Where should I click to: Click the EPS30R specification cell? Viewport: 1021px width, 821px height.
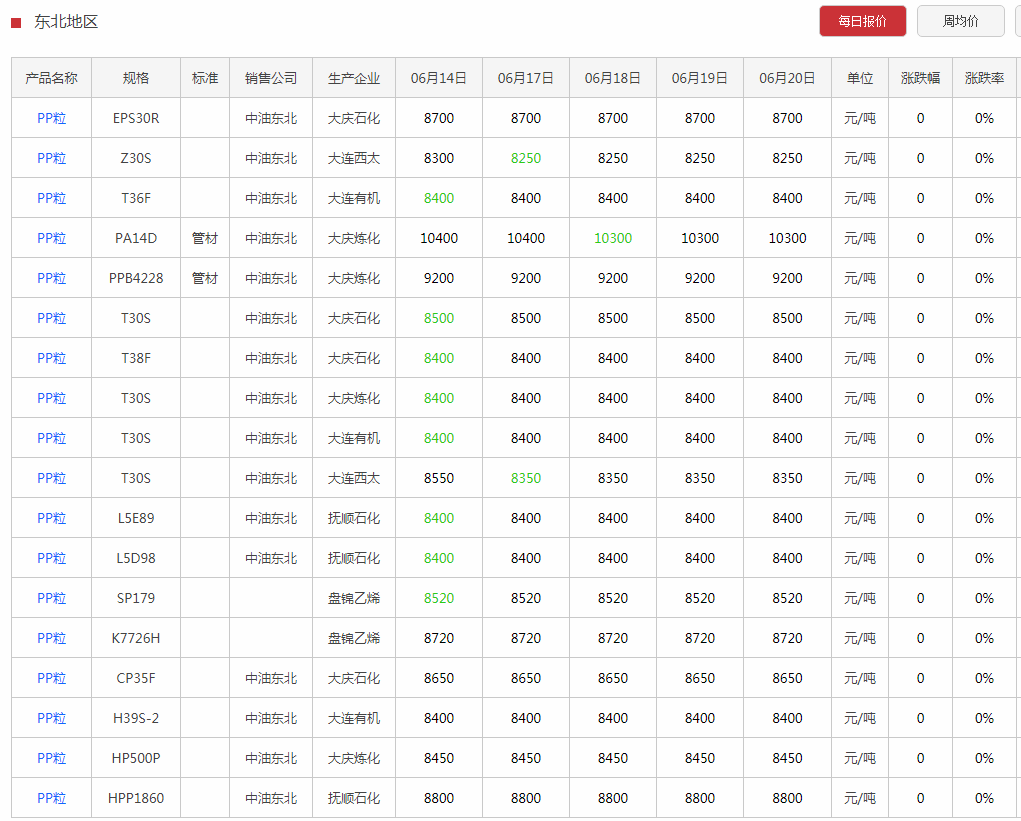pos(136,118)
